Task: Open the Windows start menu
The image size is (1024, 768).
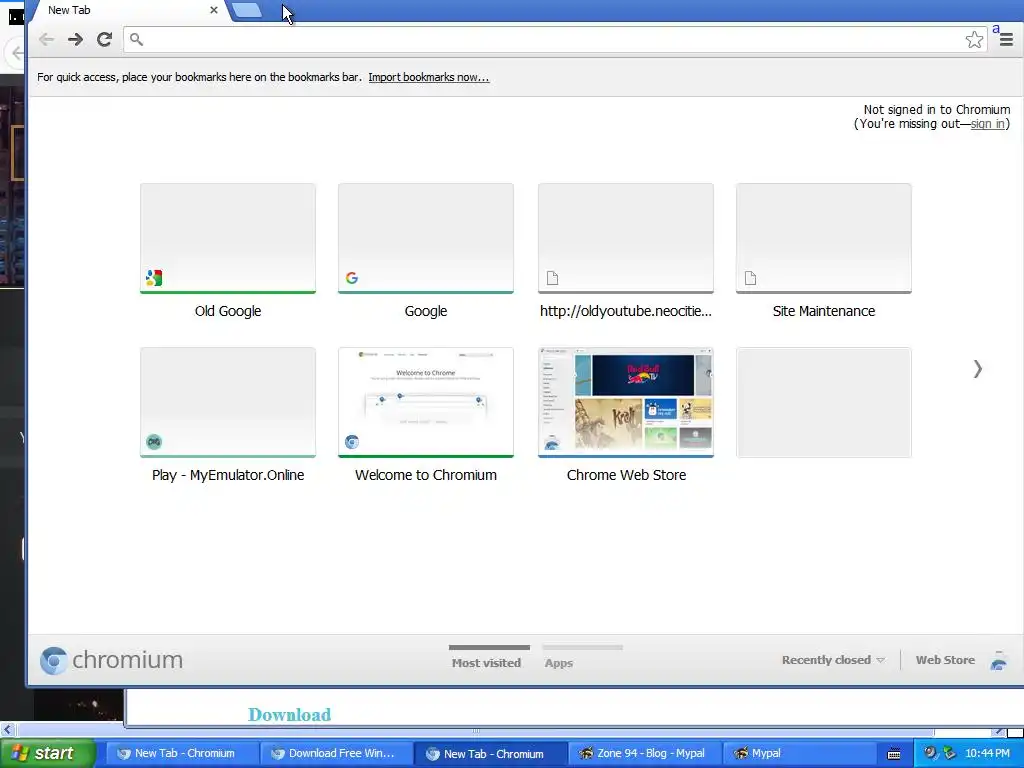Action: click(48, 753)
